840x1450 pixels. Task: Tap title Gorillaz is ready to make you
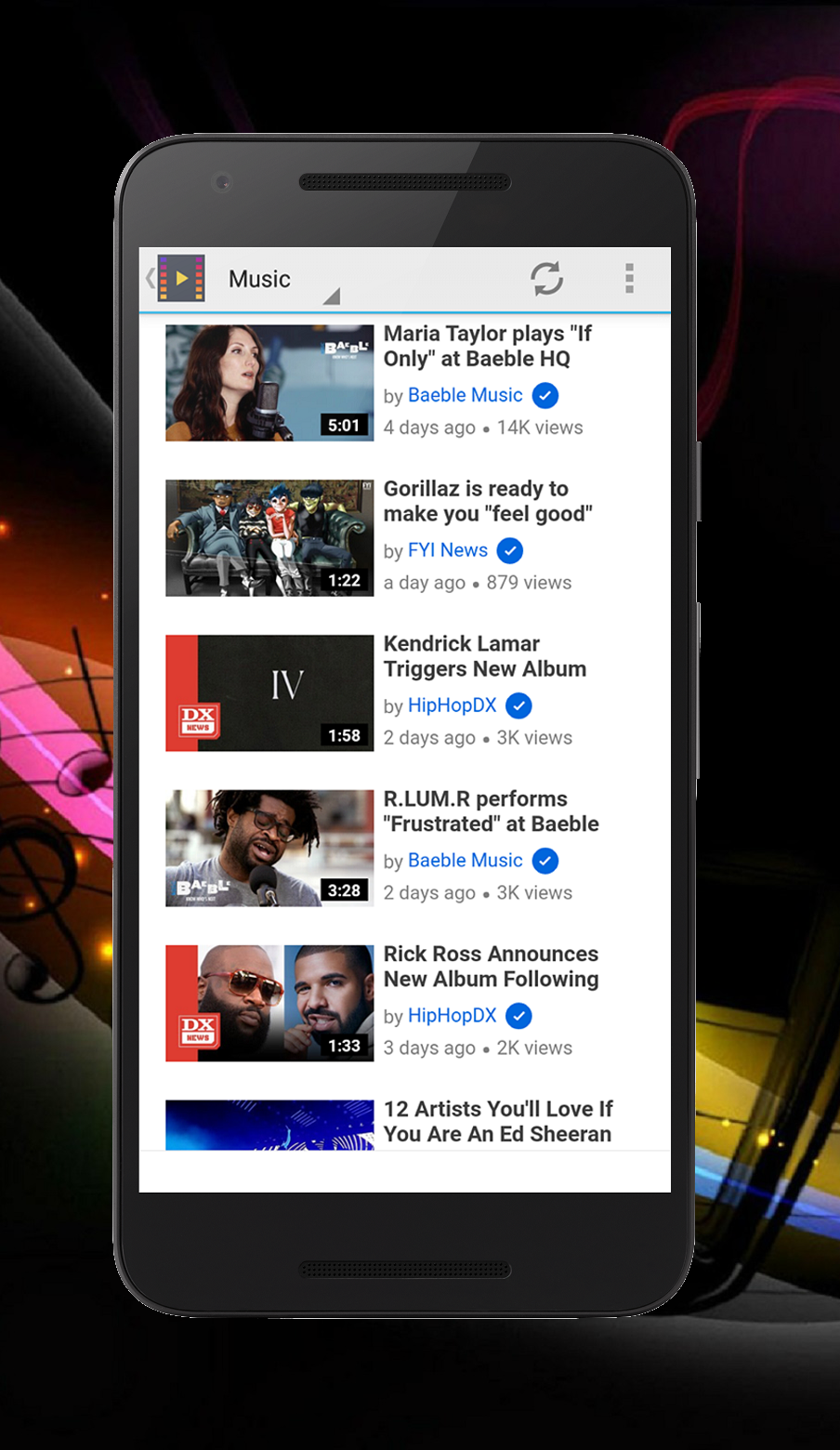click(x=488, y=501)
